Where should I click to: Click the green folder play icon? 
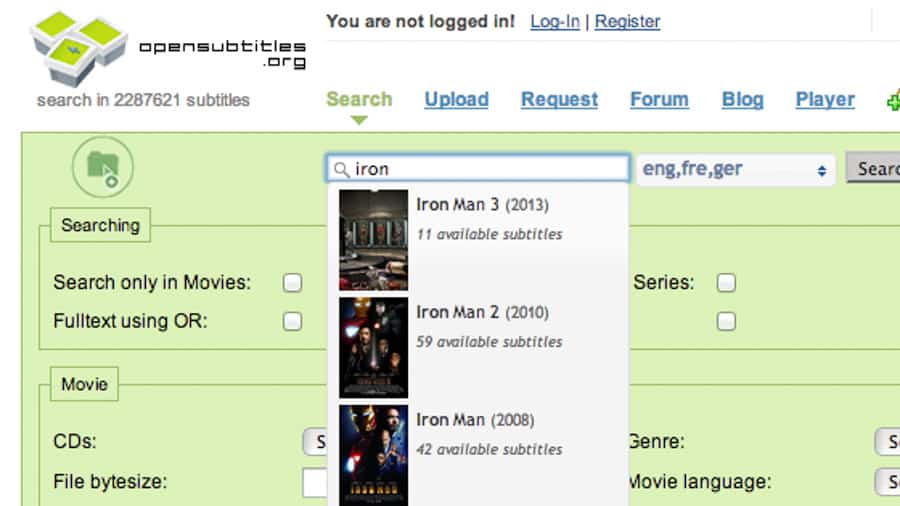point(103,167)
